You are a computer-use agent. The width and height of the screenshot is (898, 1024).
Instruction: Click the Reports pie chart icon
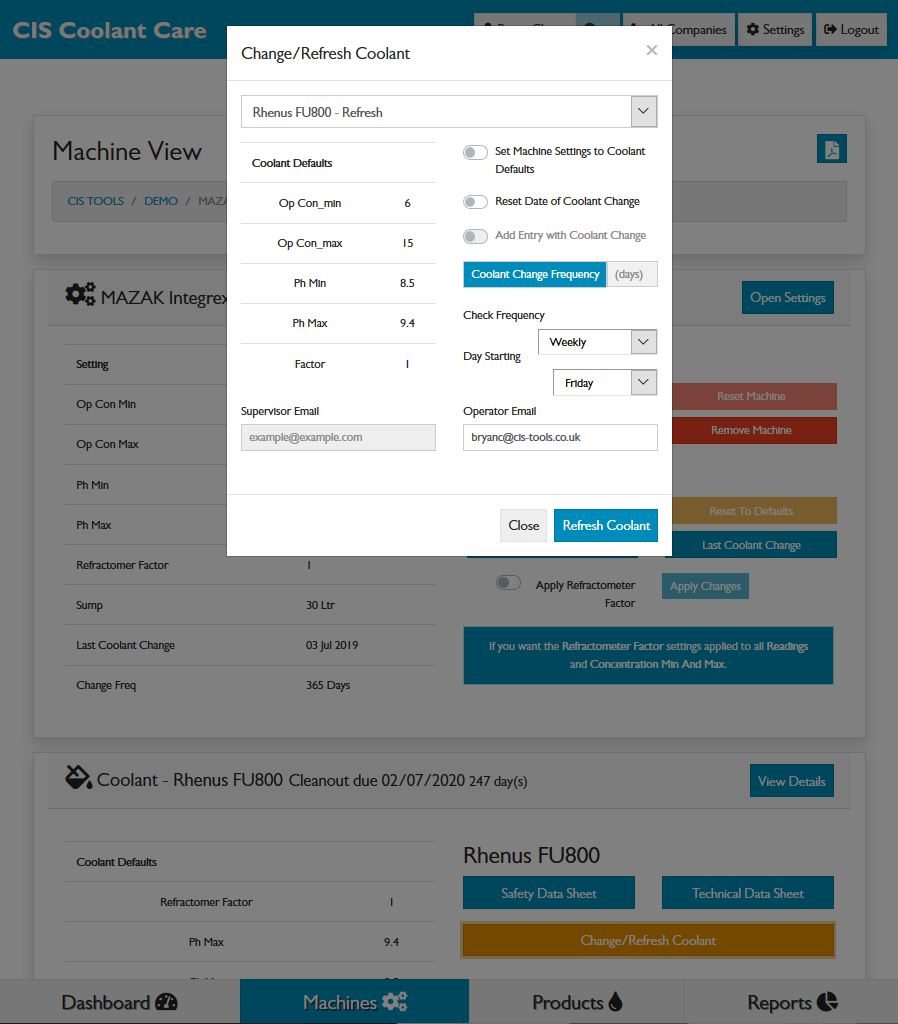coord(827,1002)
